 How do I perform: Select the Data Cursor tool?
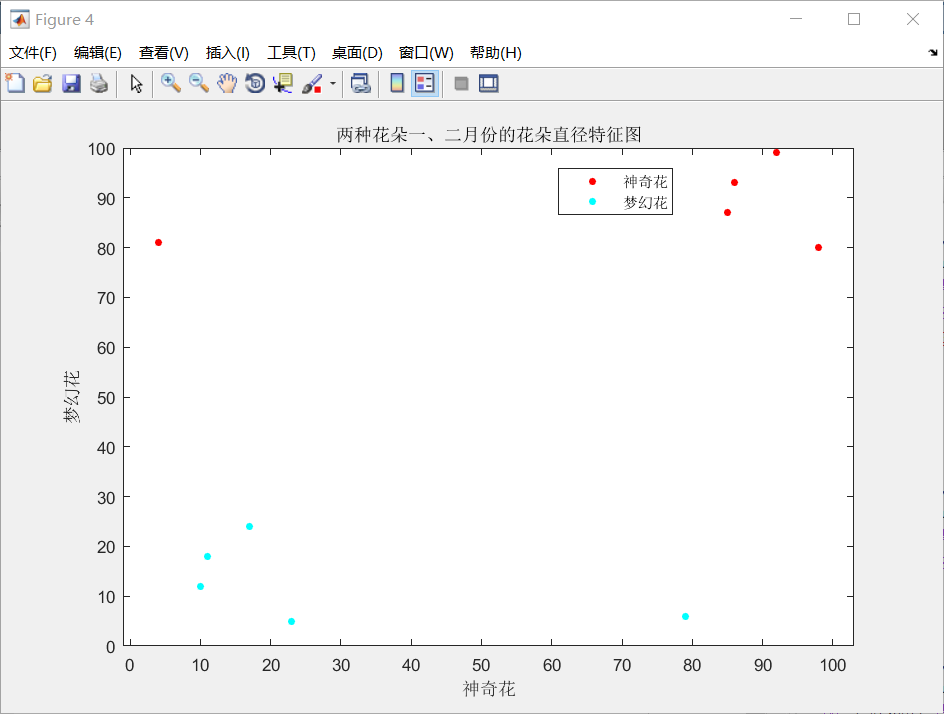[x=282, y=84]
